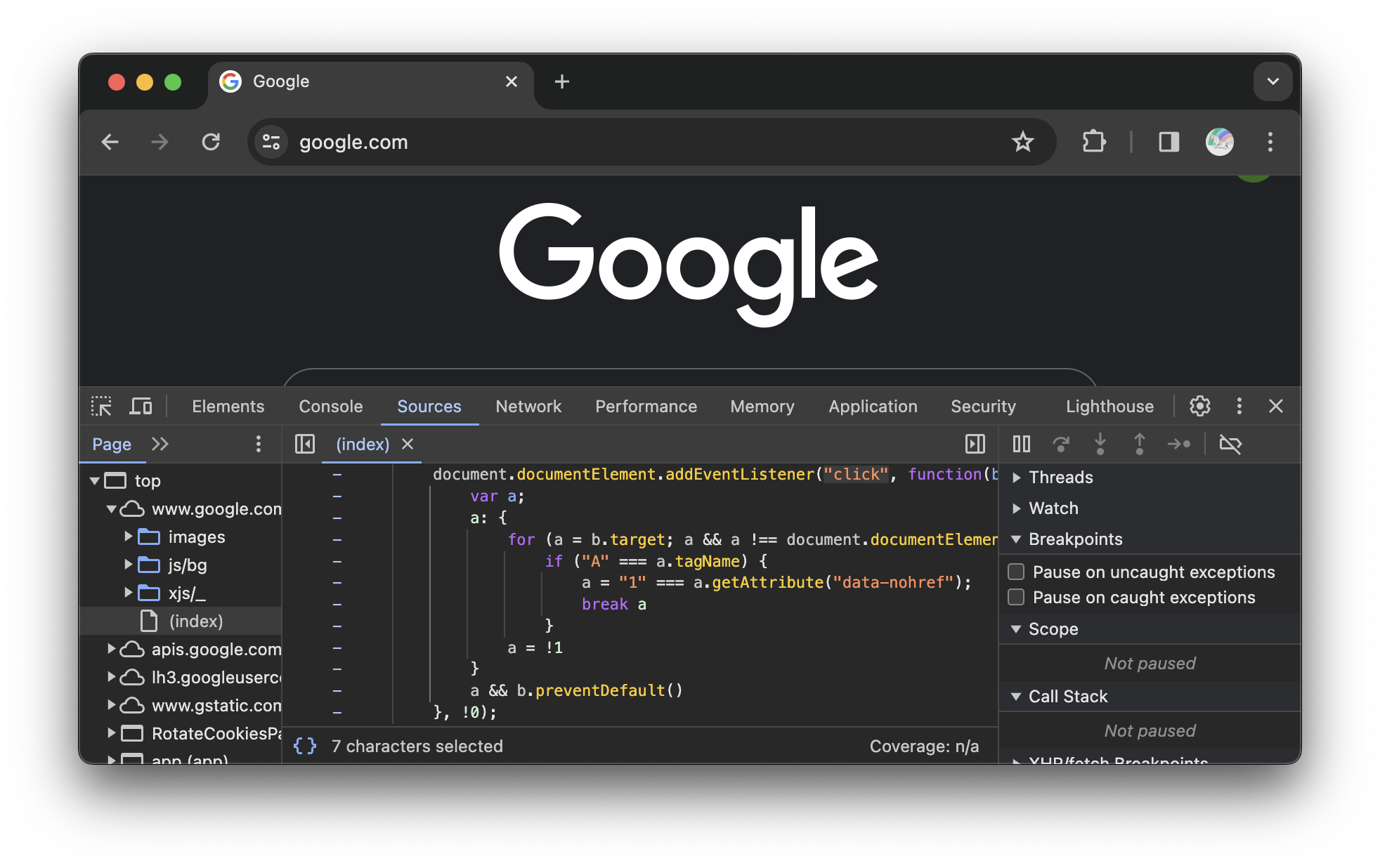
Task: Bookmark this page with the star
Action: pos(1023,142)
